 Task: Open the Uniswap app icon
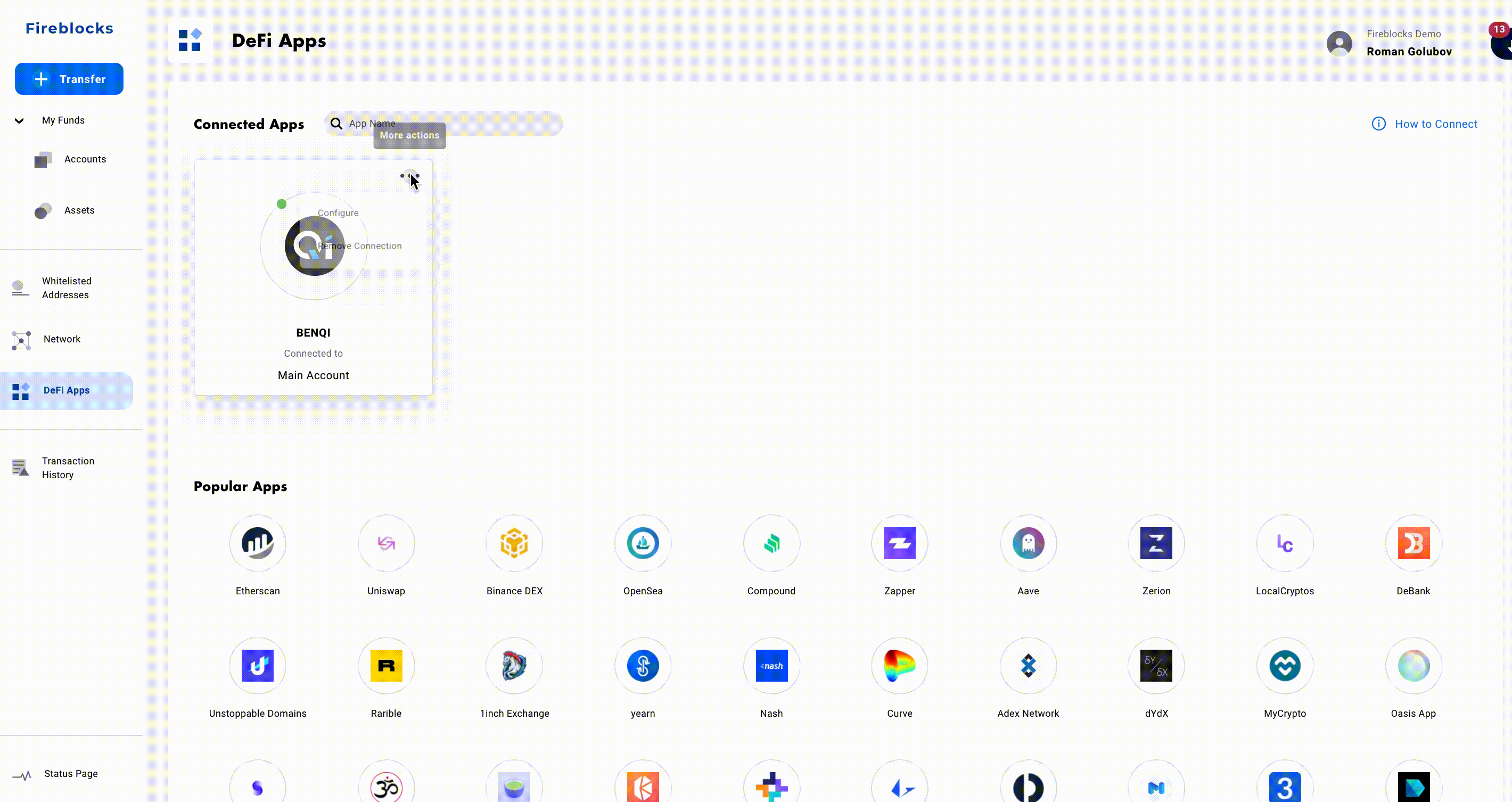pos(386,543)
